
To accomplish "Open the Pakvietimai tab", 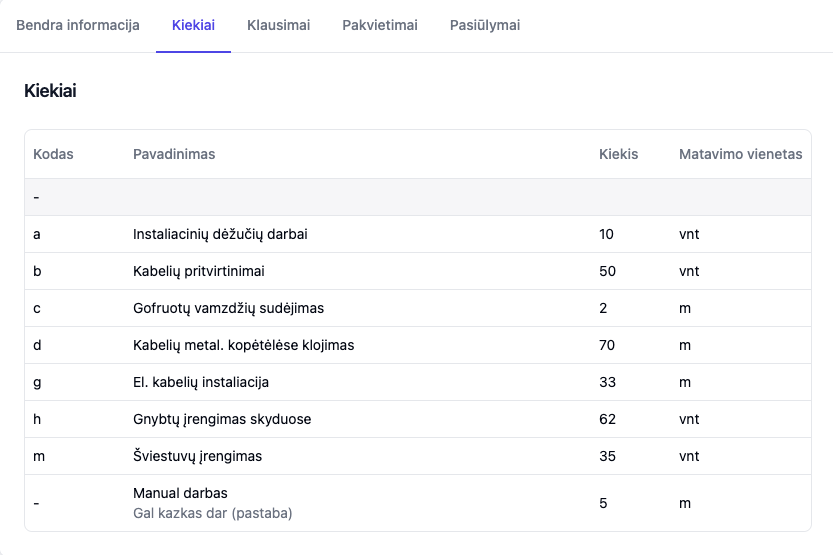I will [x=380, y=25].
